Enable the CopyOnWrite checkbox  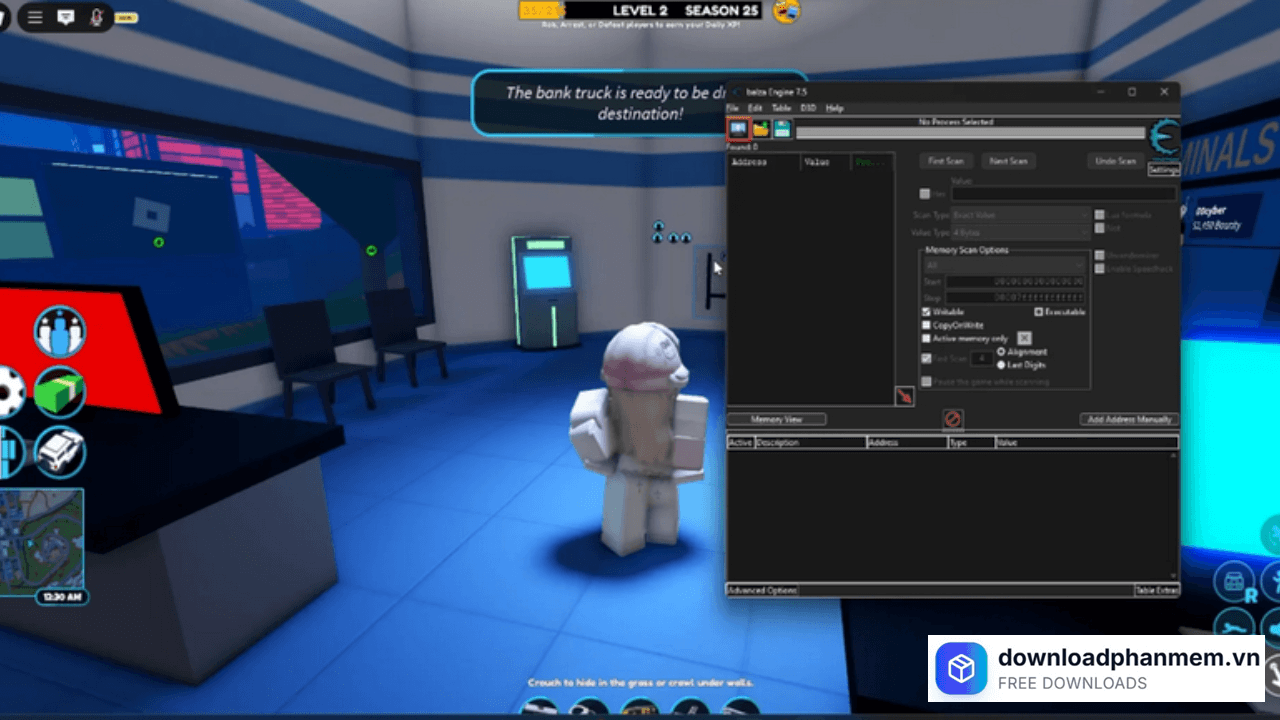point(925,325)
